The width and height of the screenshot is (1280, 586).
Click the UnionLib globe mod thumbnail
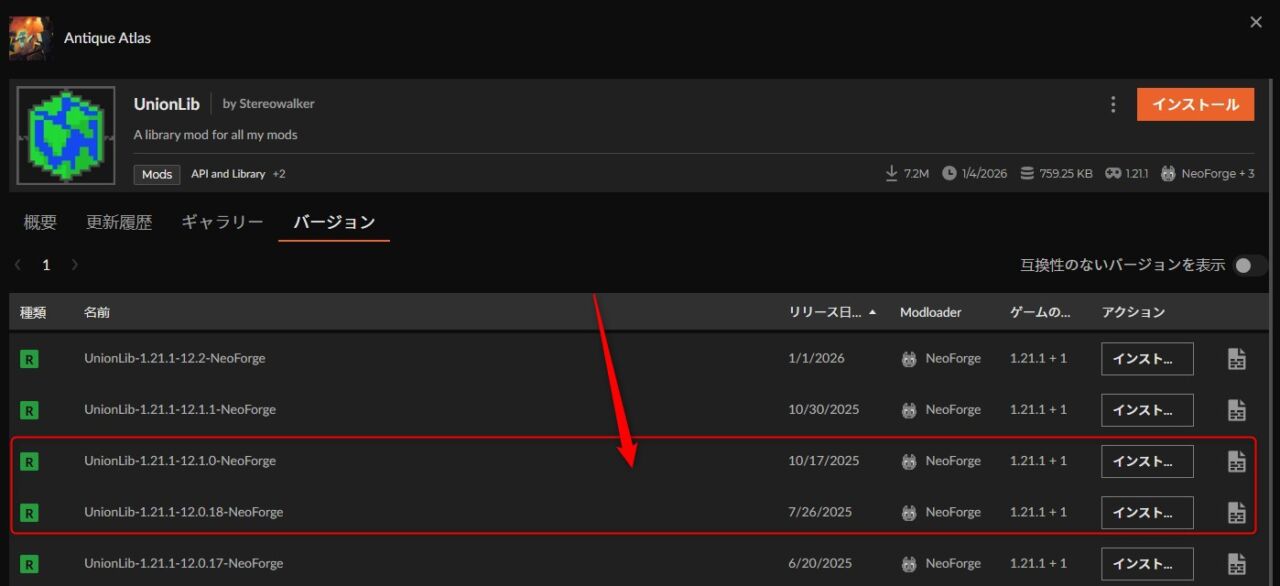coord(66,134)
